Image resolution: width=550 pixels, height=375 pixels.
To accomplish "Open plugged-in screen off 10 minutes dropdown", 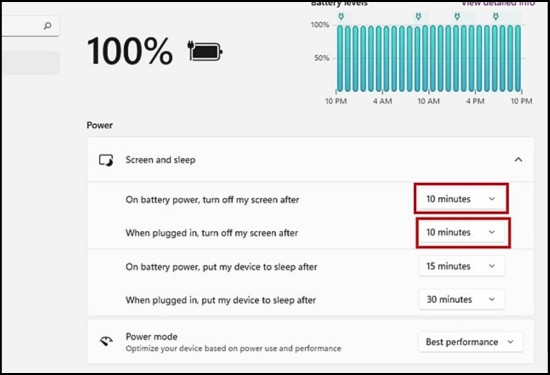I will point(462,232).
